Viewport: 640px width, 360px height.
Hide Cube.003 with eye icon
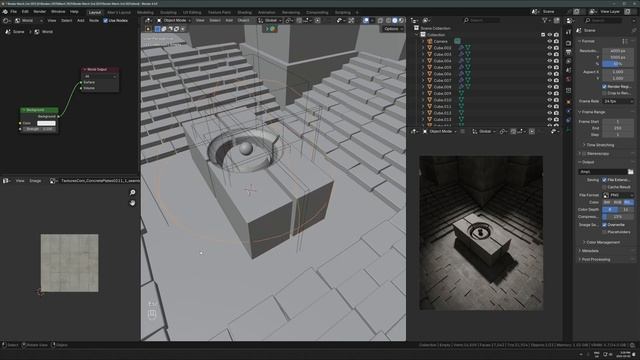(549, 54)
